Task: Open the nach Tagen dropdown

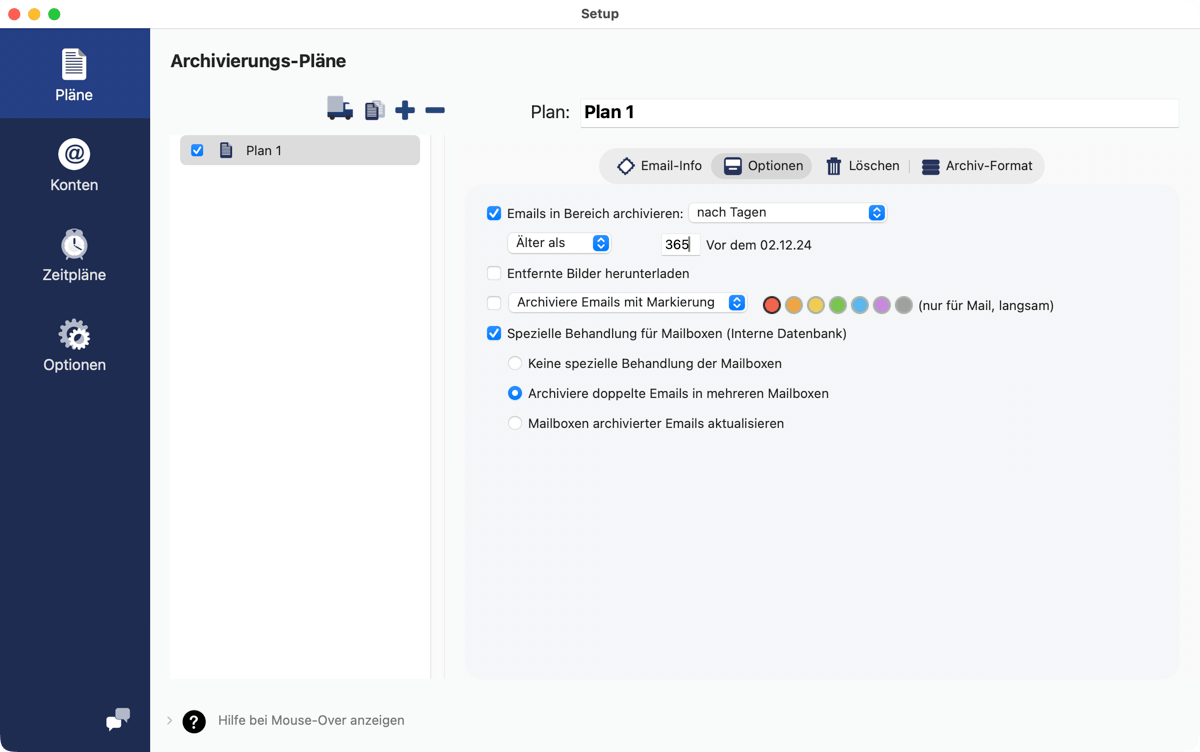Action: (x=787, y=213)
